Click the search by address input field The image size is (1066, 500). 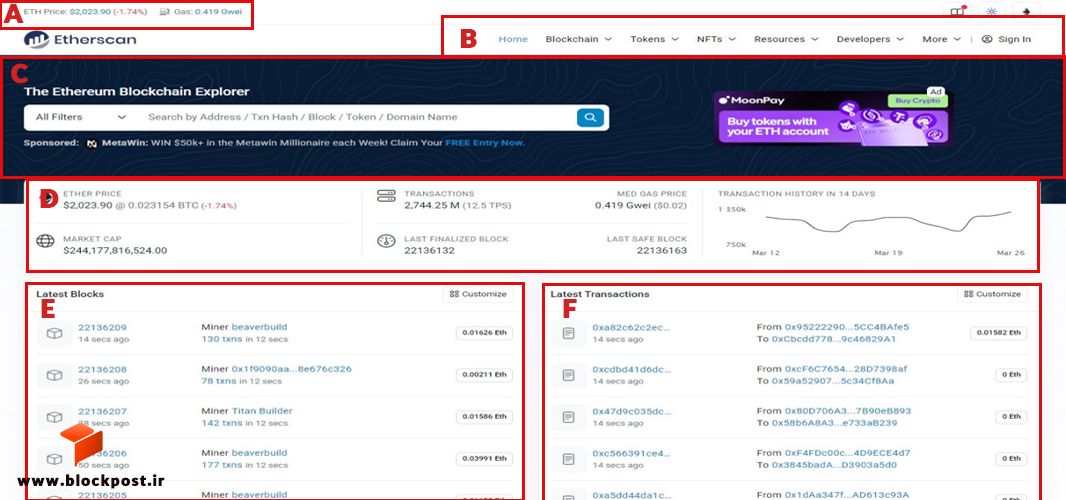coord(357,117)
